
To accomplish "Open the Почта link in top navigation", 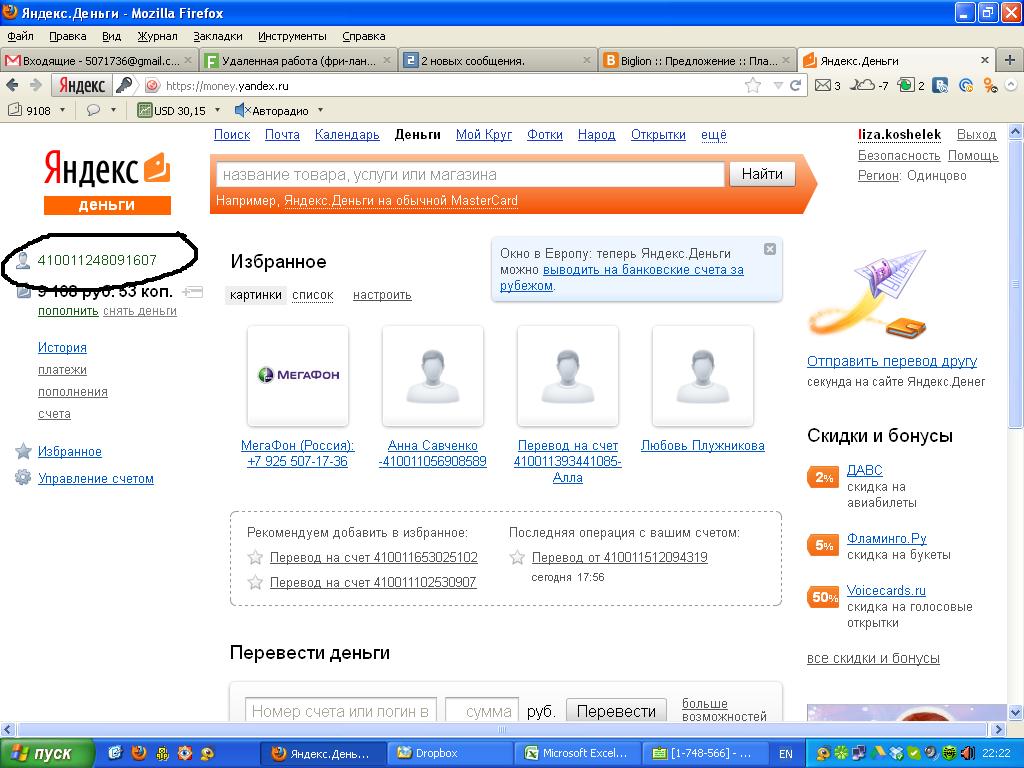I will pos(282,135).
